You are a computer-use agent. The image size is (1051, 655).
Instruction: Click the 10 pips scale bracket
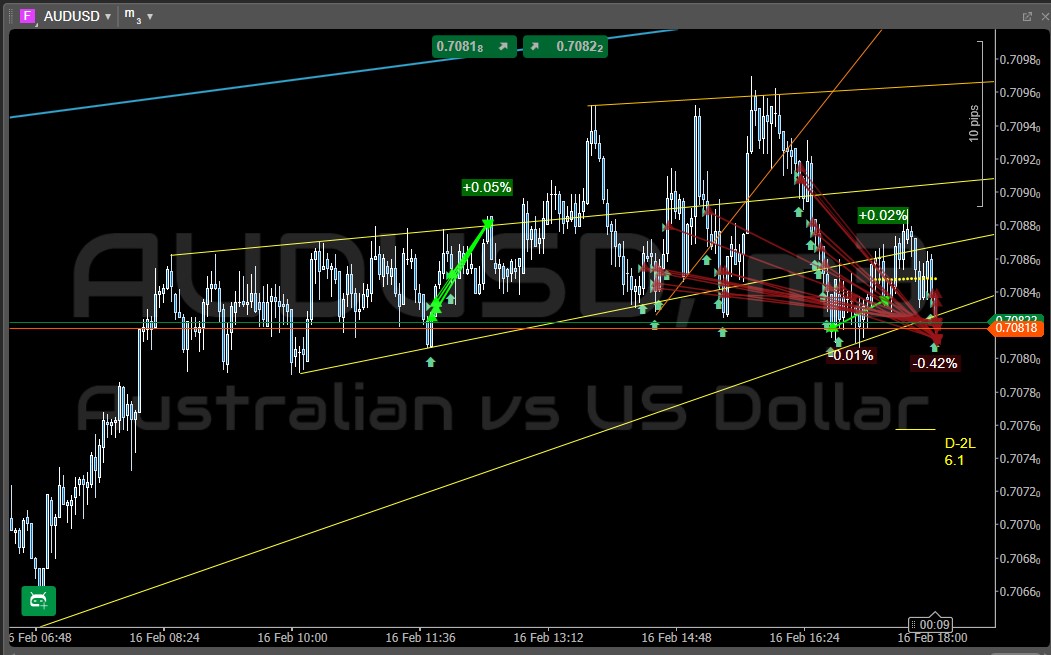click(979, 123)
